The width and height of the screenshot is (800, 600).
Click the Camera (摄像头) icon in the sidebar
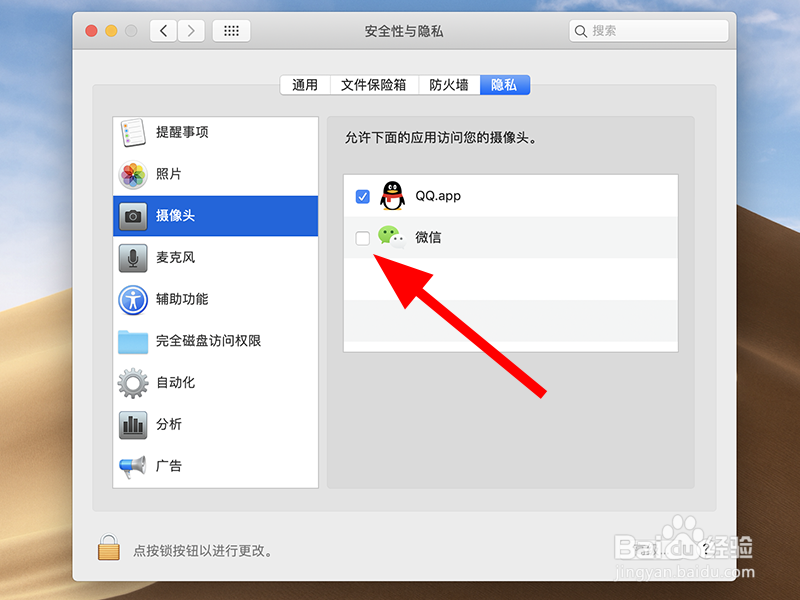point(133,216)
